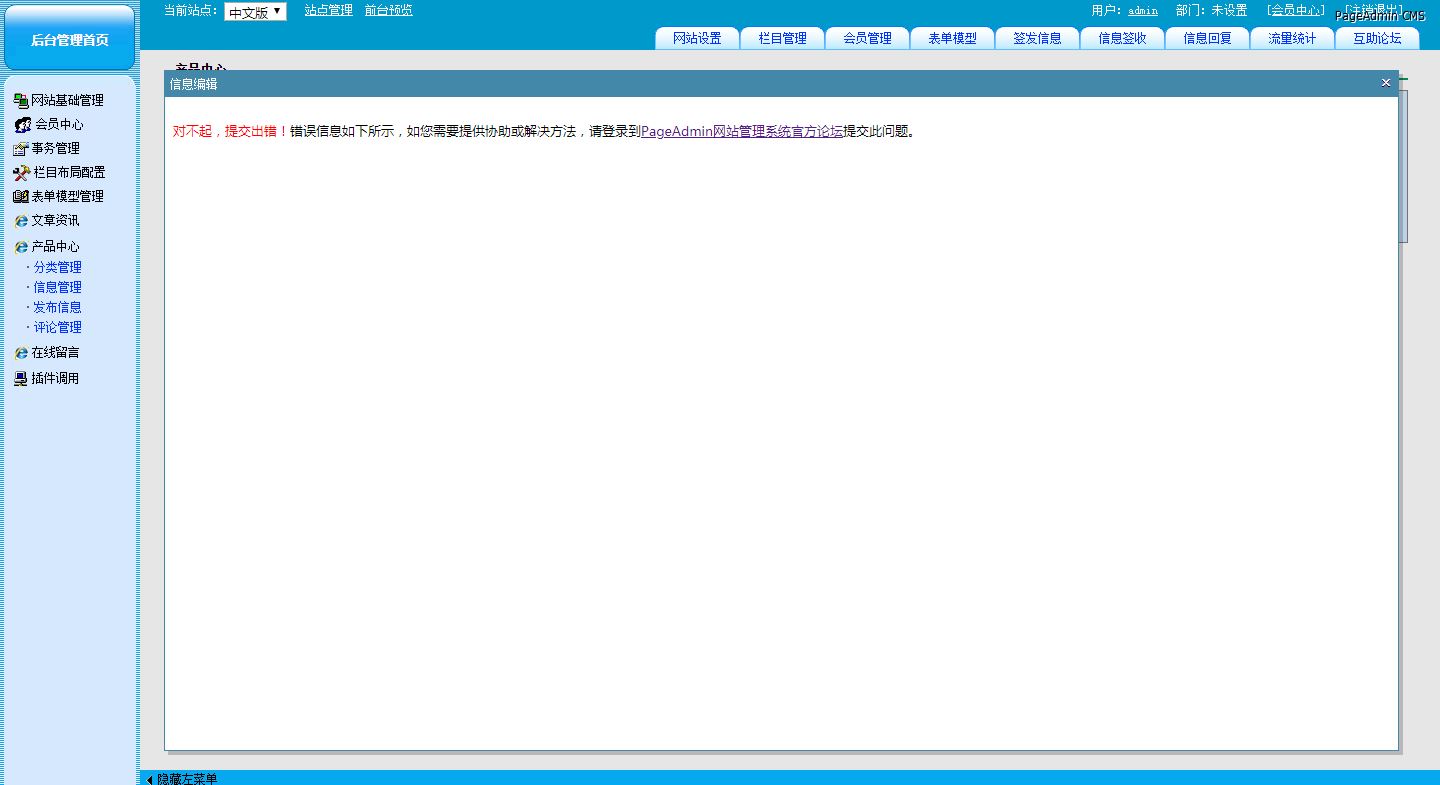Click the vertical scrollbar beside the dialog
This screenshot has height=785, width=1440.
click(1403, 165)
